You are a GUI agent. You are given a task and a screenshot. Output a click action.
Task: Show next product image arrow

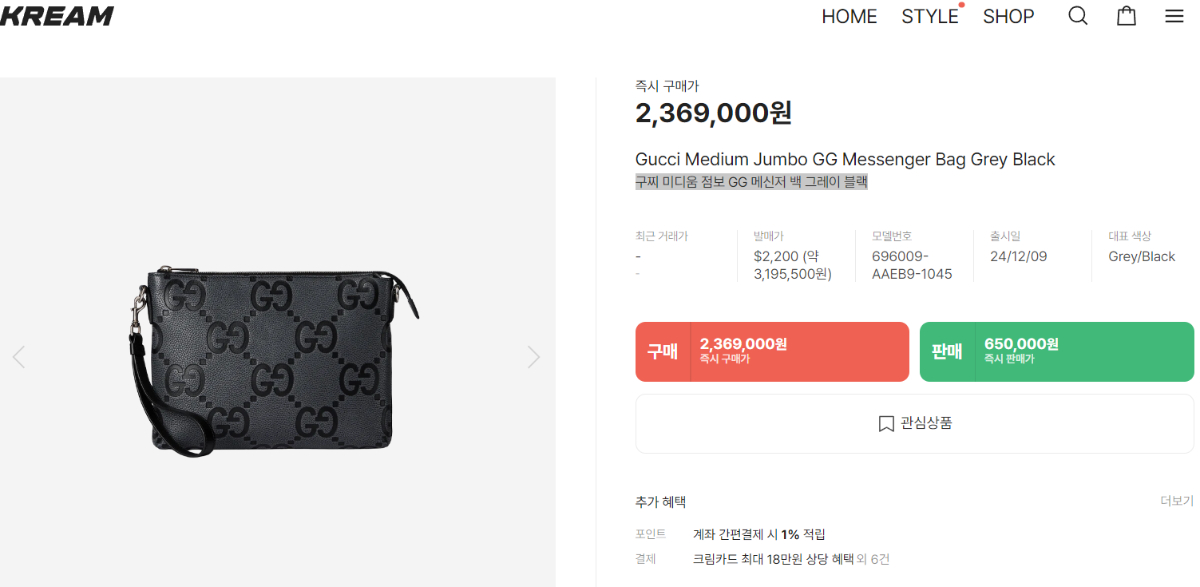(534, 357)
